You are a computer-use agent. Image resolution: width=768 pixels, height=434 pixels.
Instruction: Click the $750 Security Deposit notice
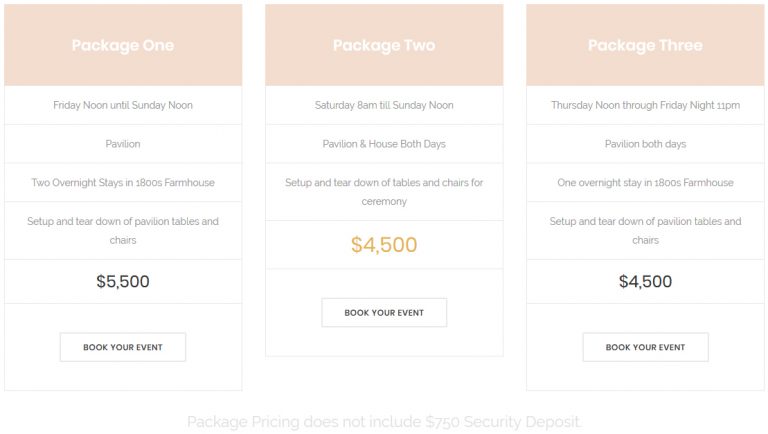pos(384,422)
